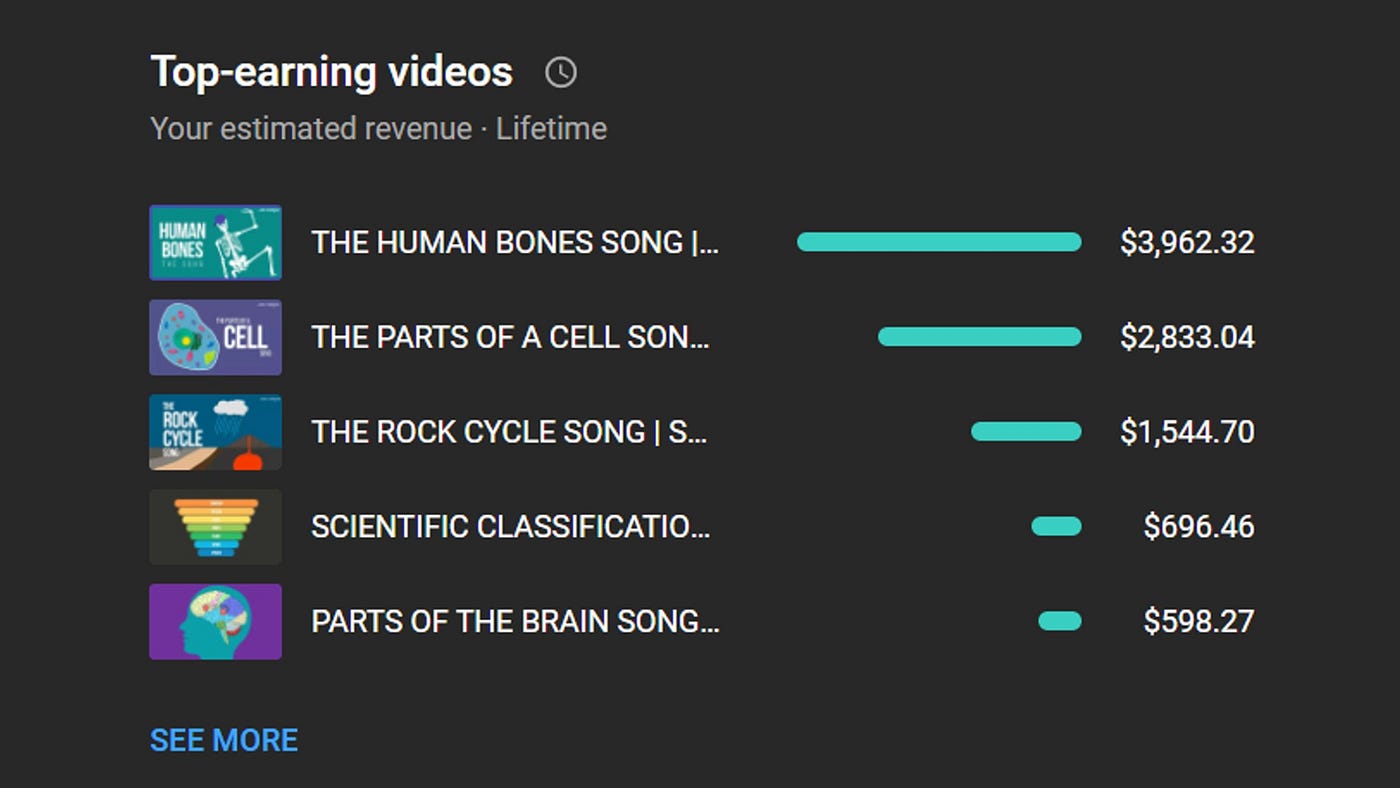Click THE PARTS OF A CELL SONG title
The height and width of the screenshot is (788, 1400).
pos(511,338)
